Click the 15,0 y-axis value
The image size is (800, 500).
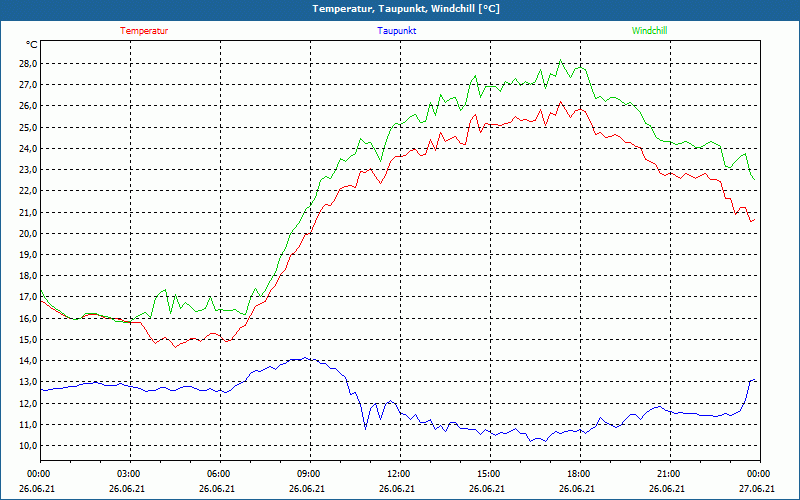(28, 339)
